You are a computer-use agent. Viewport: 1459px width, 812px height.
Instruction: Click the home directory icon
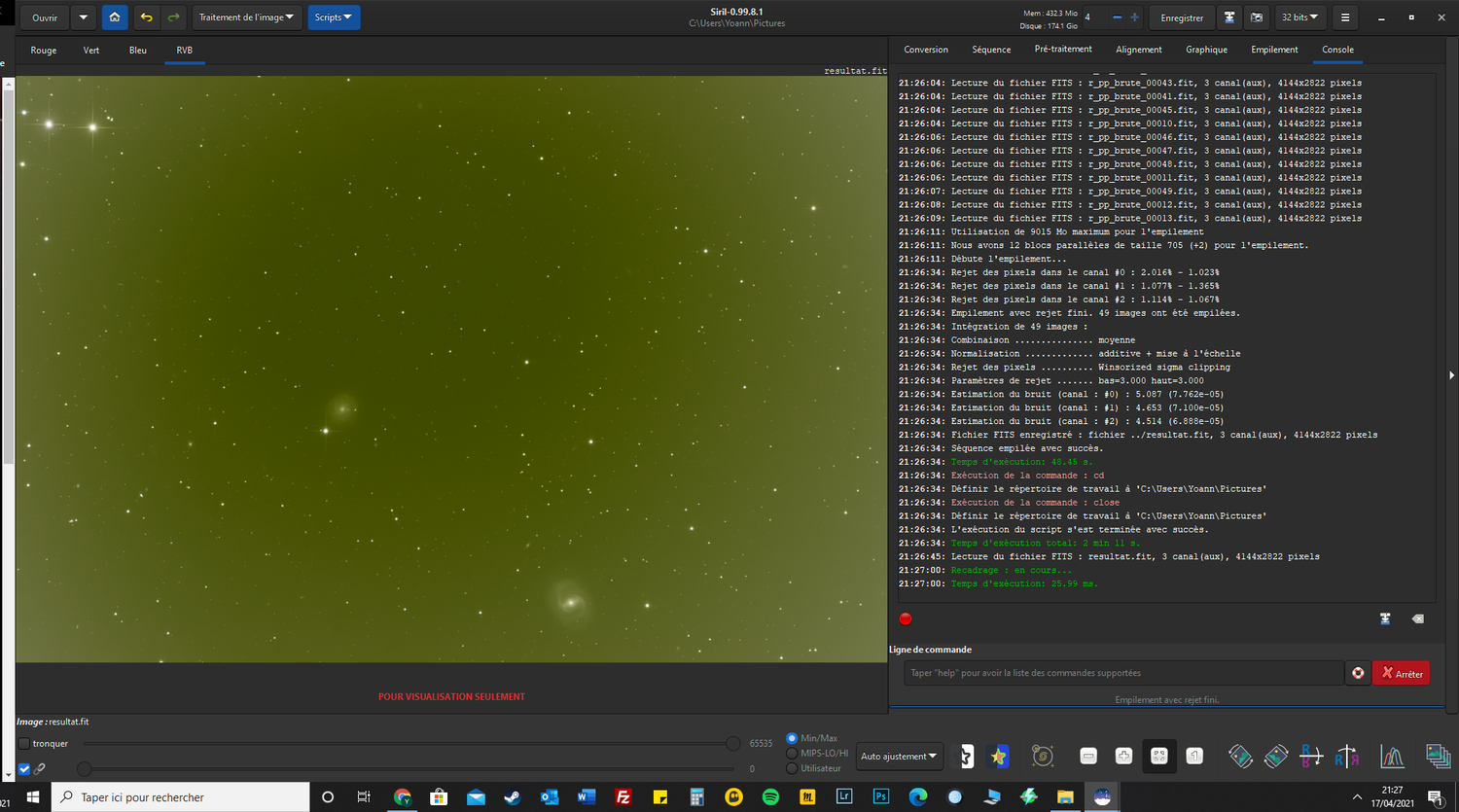click(x=115, y=18)
